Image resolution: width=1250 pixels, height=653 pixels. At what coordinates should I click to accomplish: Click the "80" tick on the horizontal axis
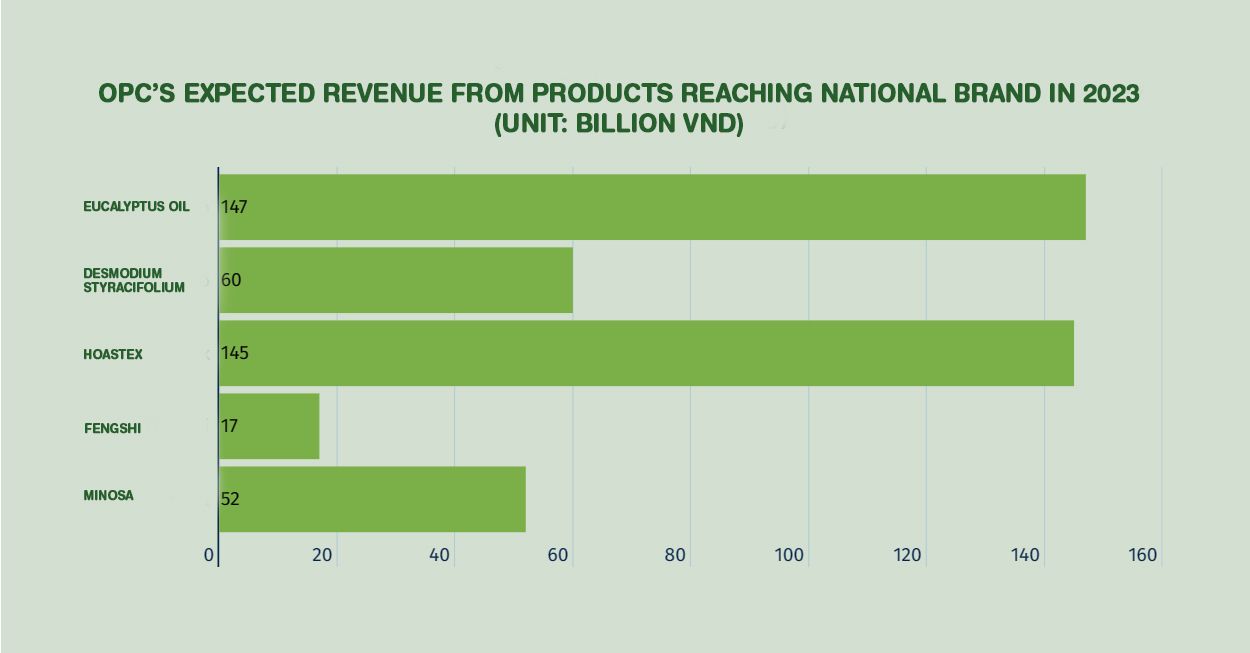pos(676,556)
